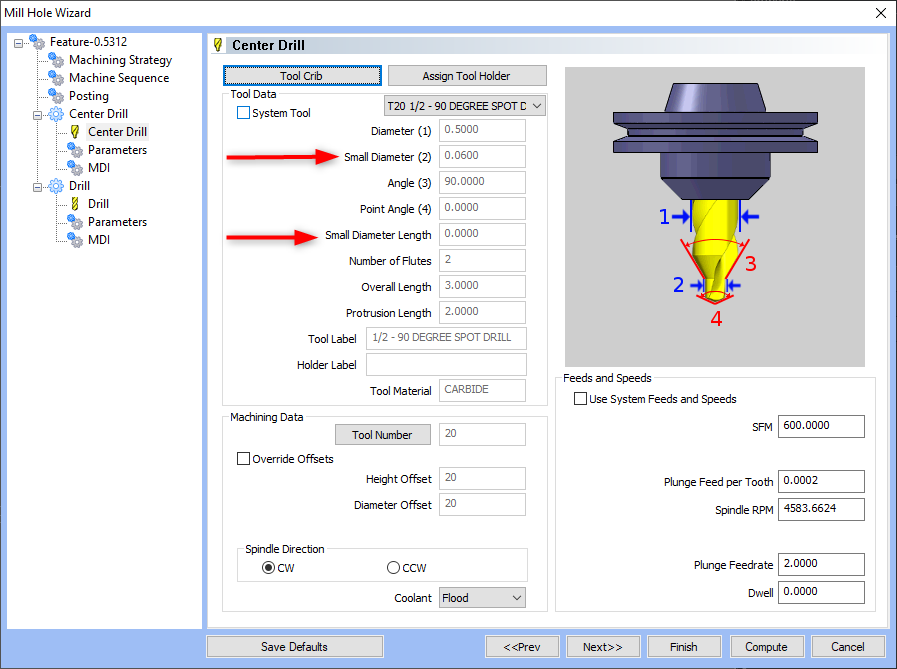Image resolution: width=897 pixels, height=669 pixels.
Task: Collapse the Feature-0.5312 tree node
Action: tap(18, 43)
